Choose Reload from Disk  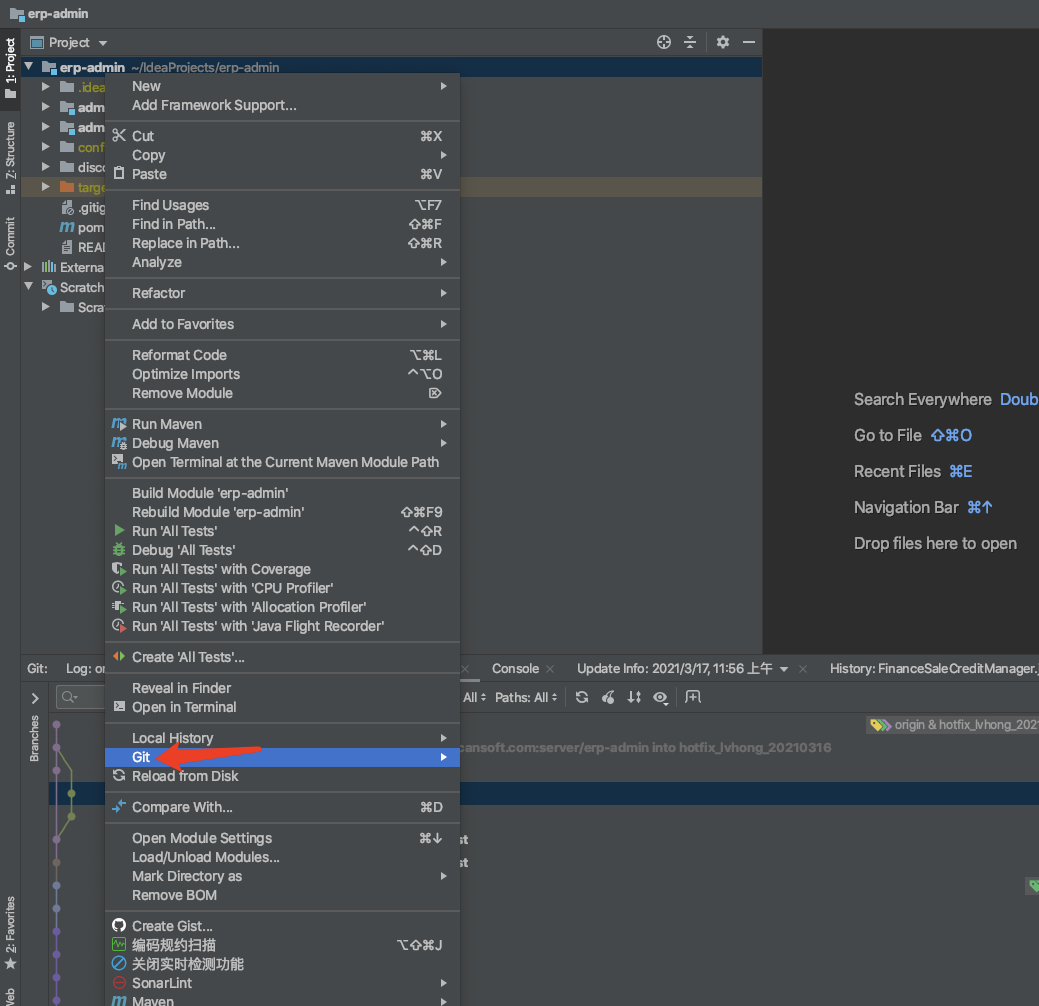click(x=282, y=776)
